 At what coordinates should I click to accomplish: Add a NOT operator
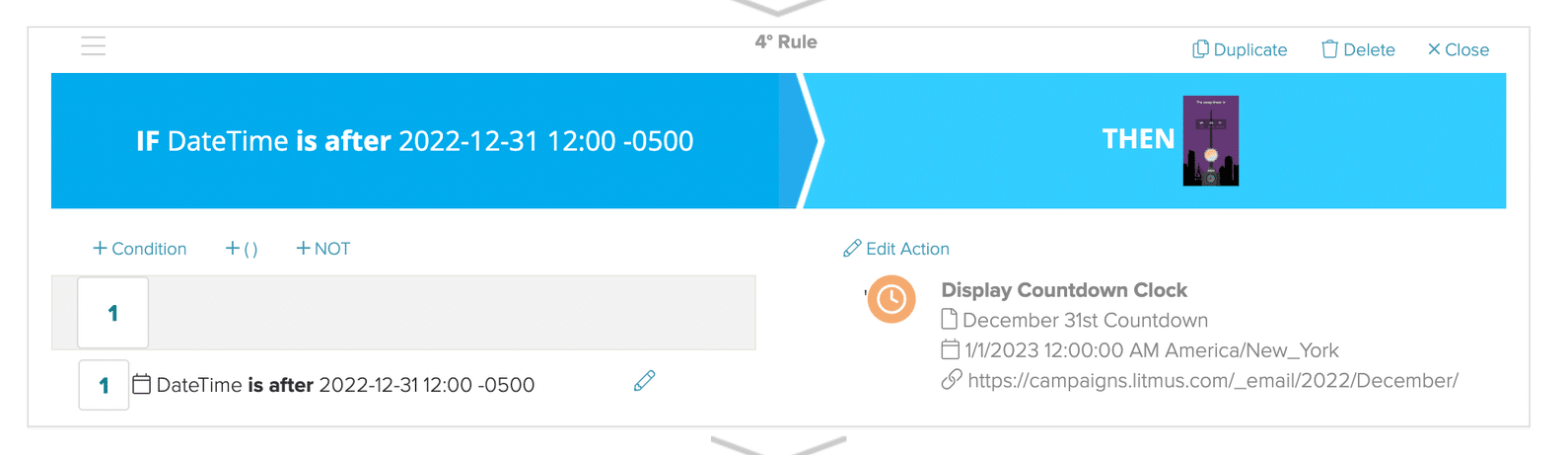pos(323,249)
